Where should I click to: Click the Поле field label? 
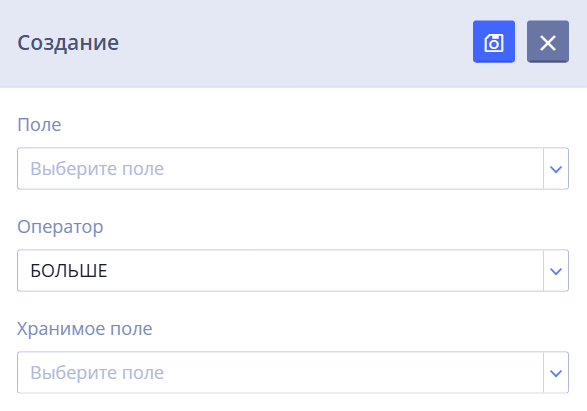(x=39, y=125)
